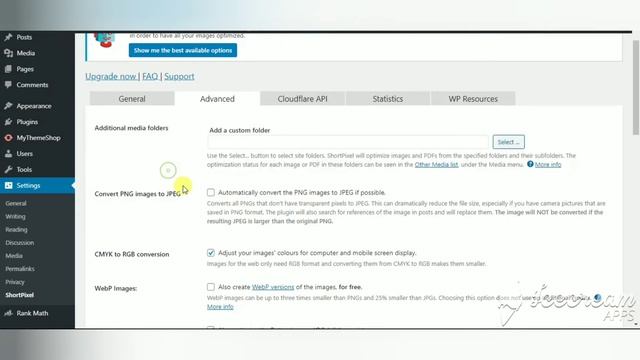Click the Plugins plug icon

(x=8, y=122)
